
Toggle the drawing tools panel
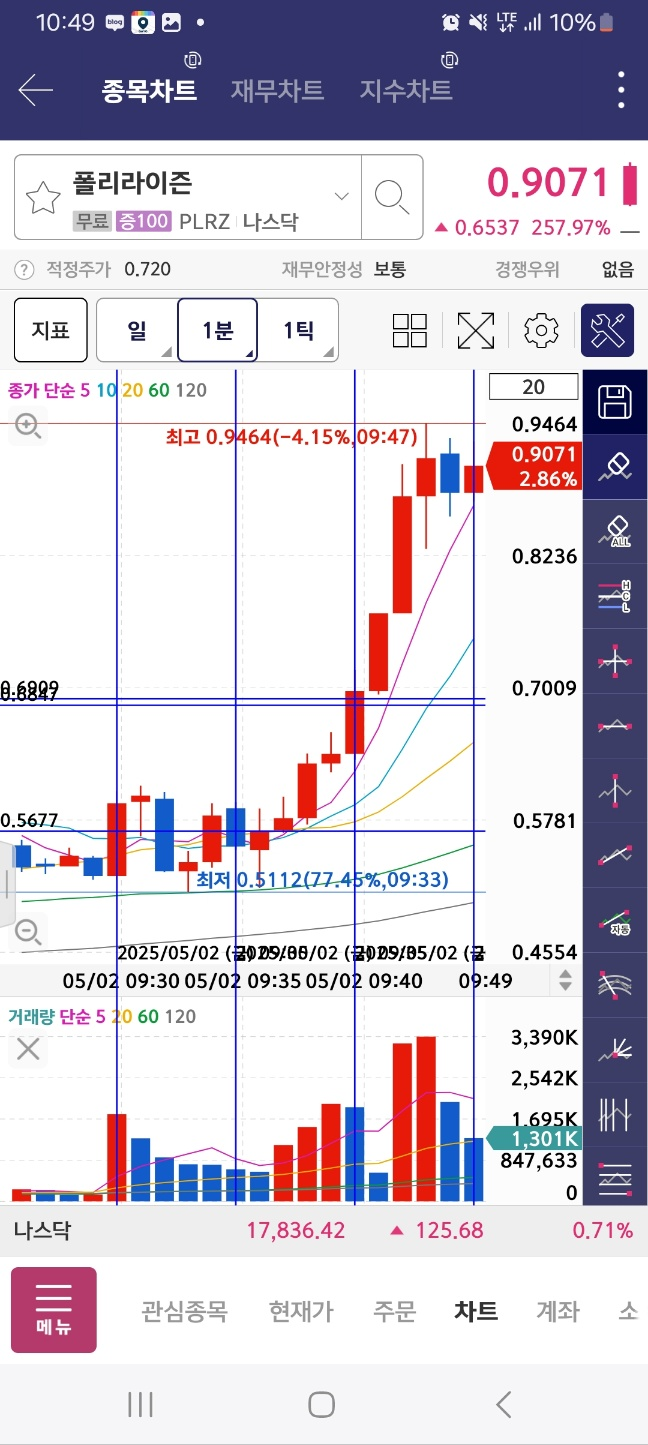(608, 330)
